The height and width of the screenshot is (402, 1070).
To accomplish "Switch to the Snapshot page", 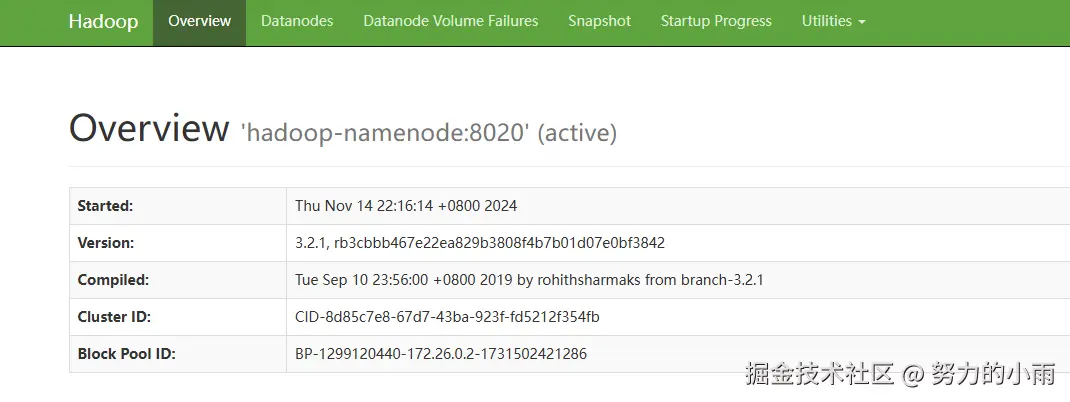I will point(599,21).
